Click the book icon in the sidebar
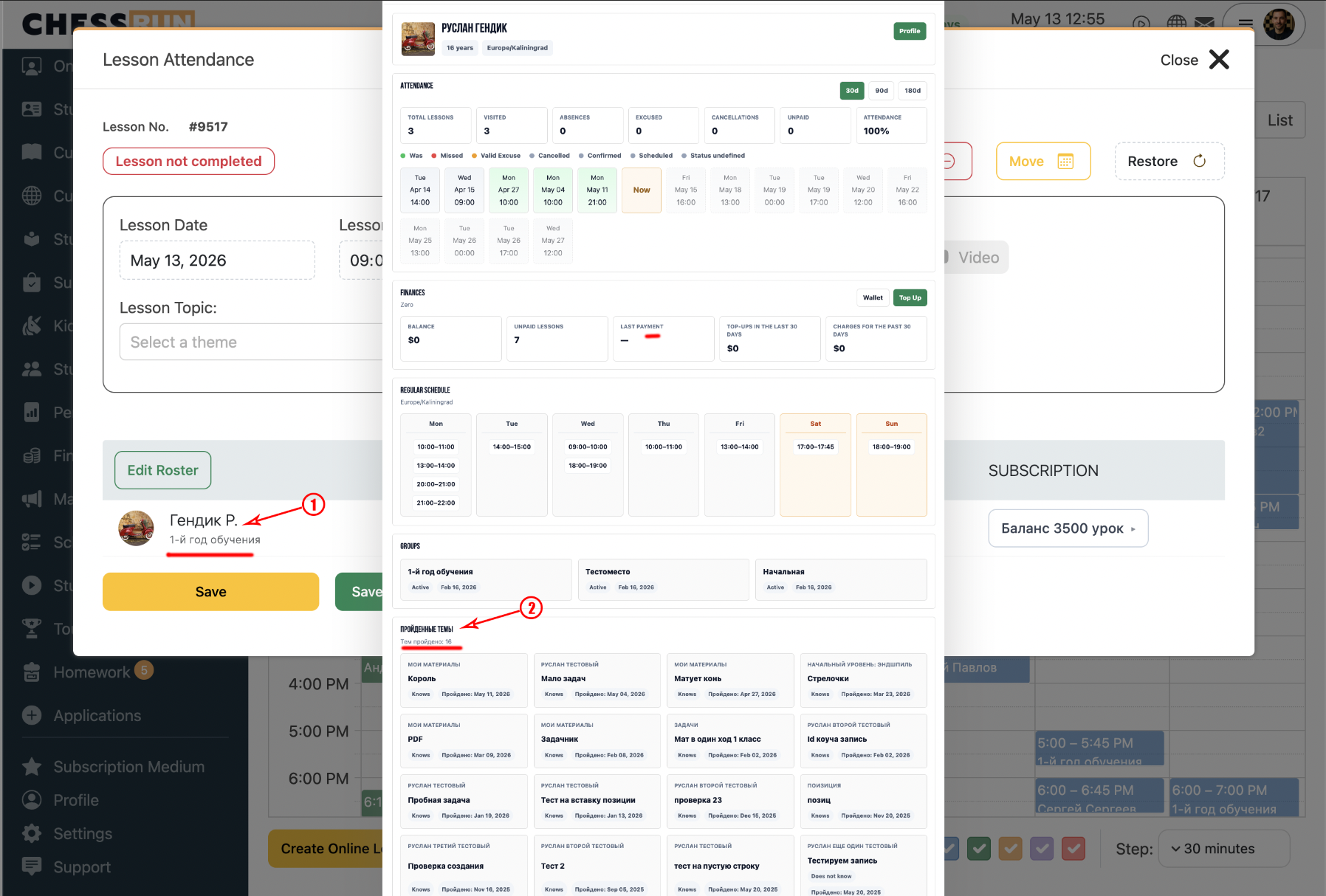This screenshot has height=896, width=1326. 32,152
